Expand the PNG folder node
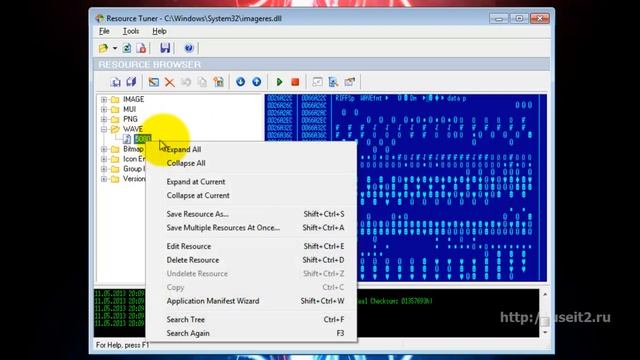The image size is (640, 360). (x=104, y=119)
